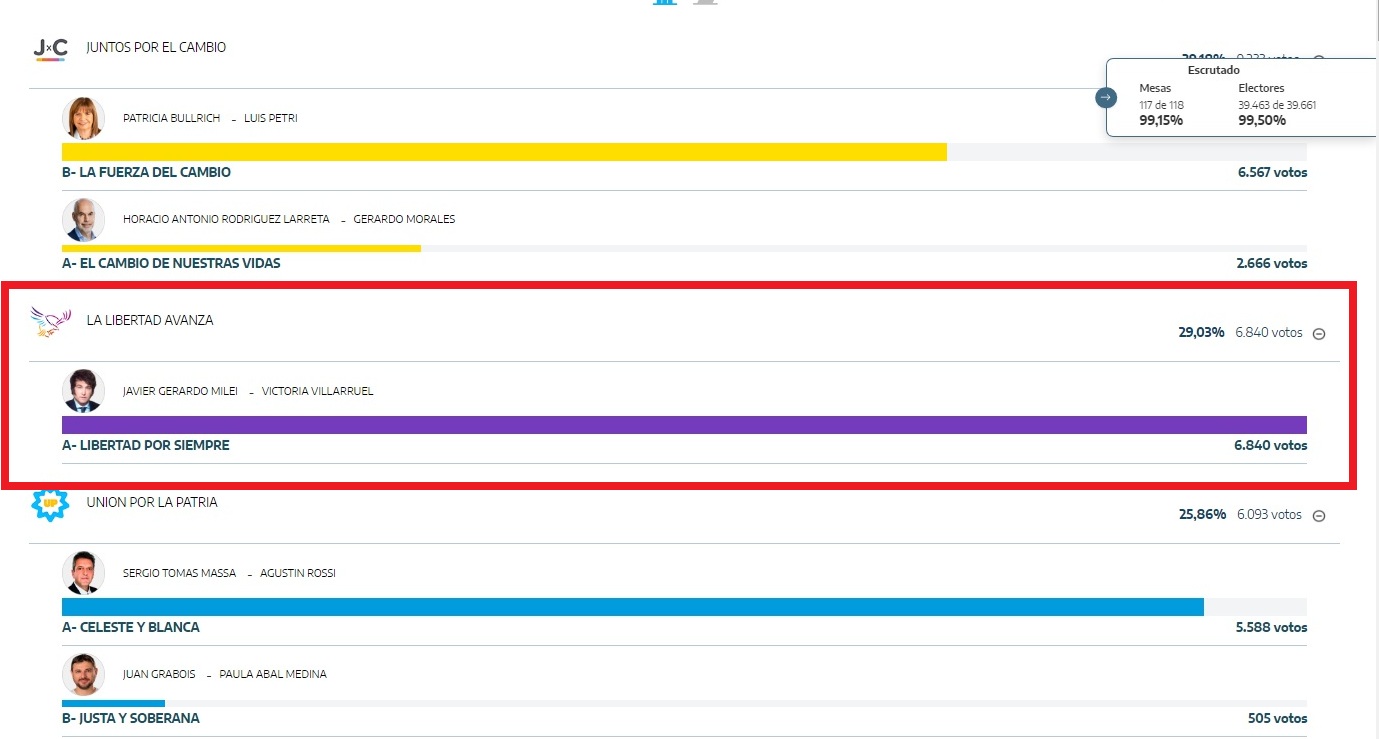
Task: Click Grabois's small blue vote bar
Action: [x=113, y=703]
